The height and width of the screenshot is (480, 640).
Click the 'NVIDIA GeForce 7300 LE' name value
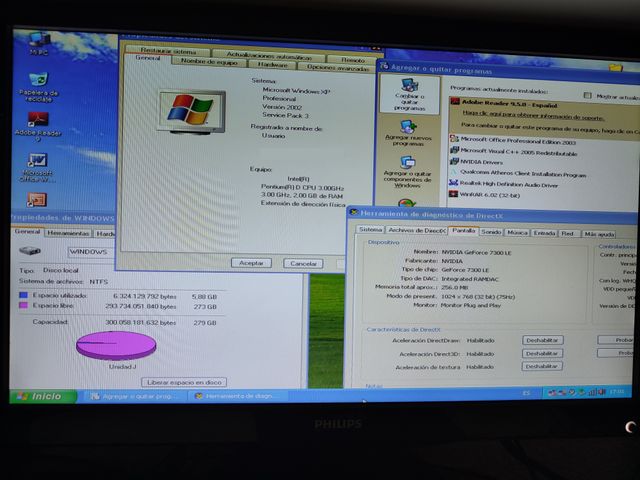pos(476,253)
